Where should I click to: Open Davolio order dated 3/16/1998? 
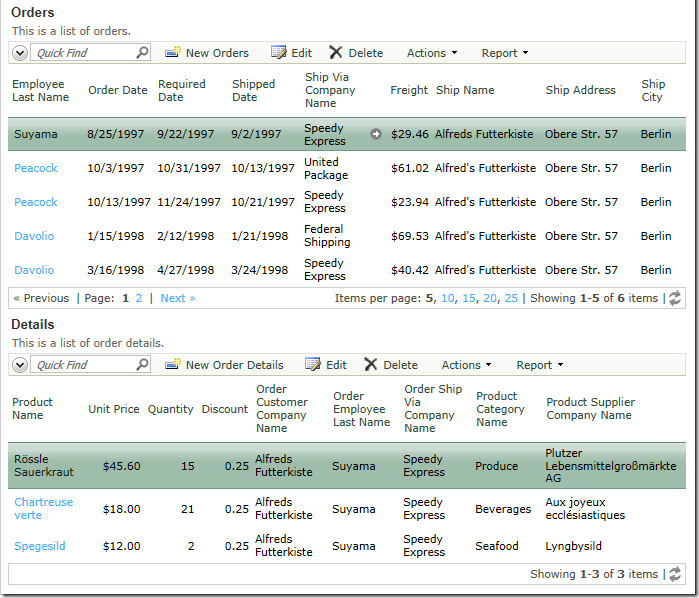coord(34,270)
